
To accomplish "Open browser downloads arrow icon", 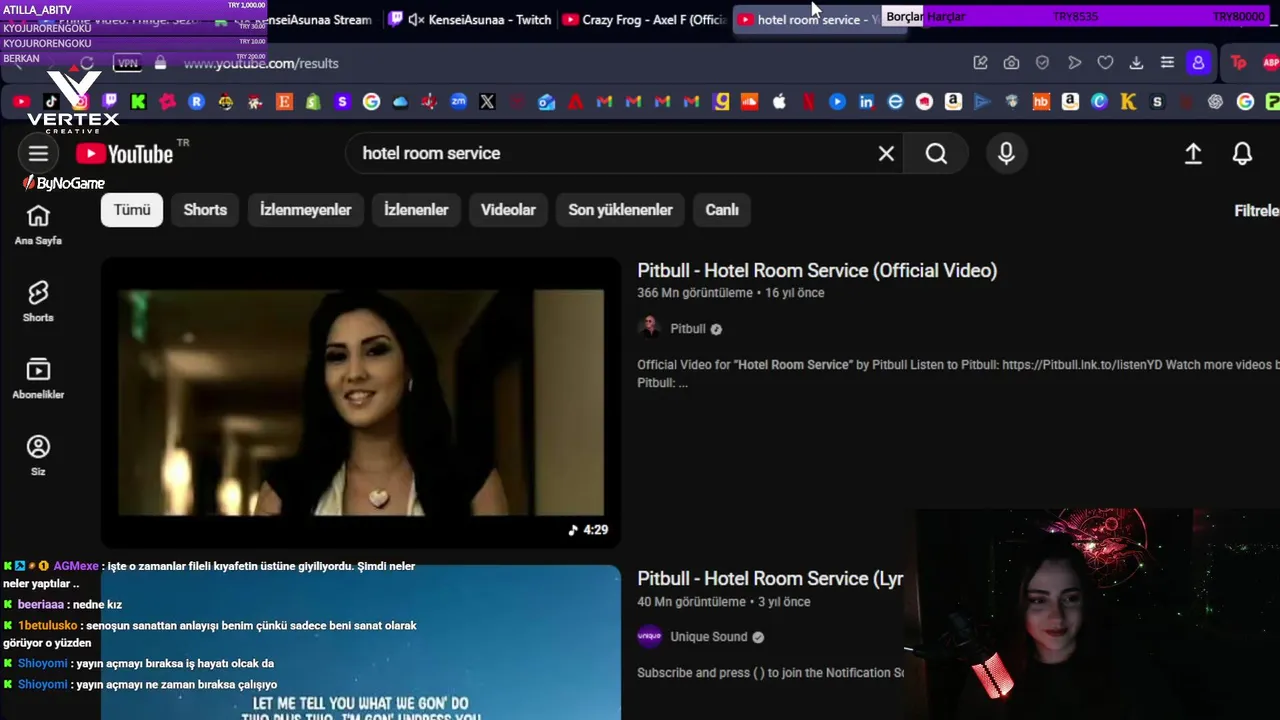I will tap(1136, 63).
